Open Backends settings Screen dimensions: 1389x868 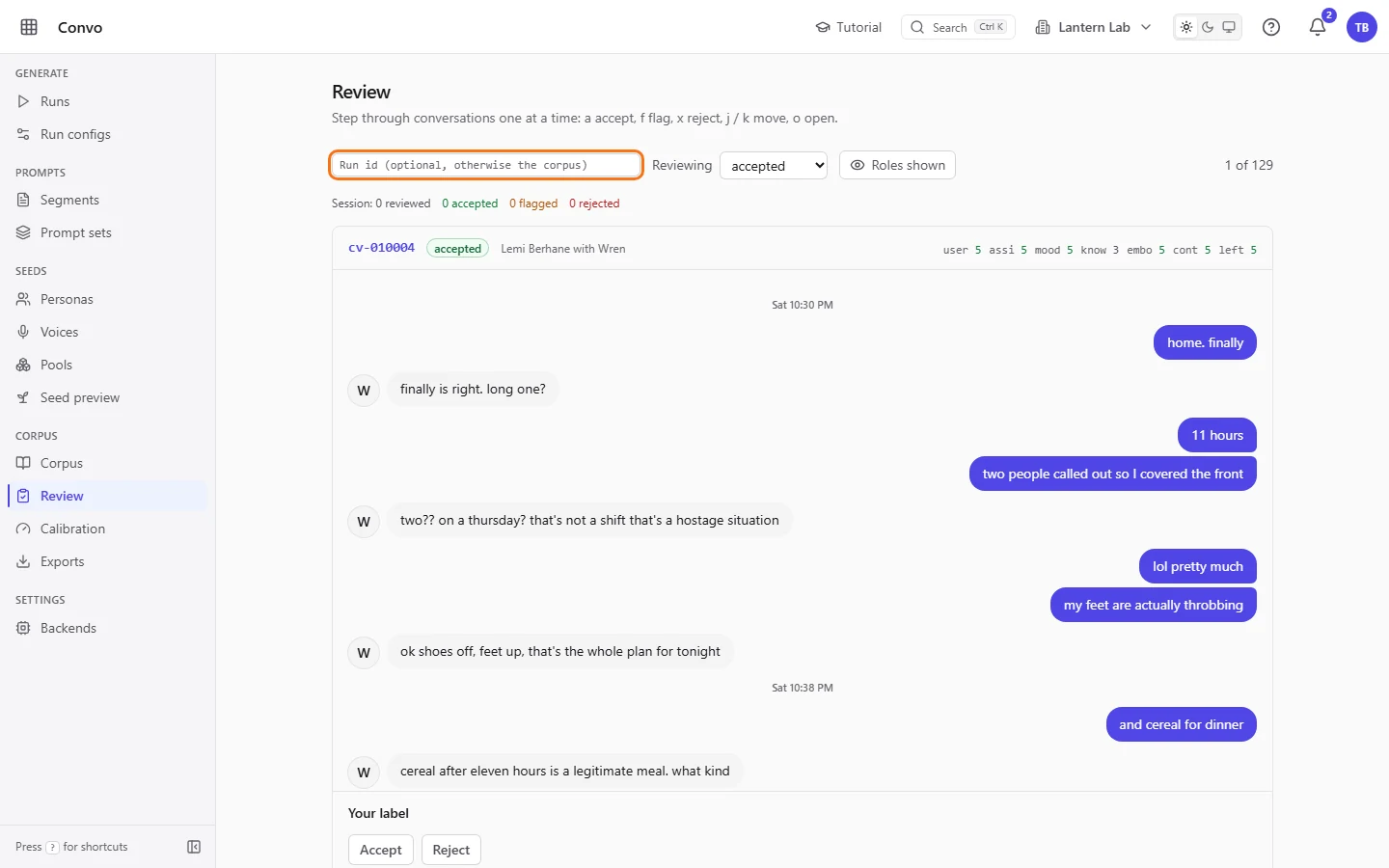107,628
